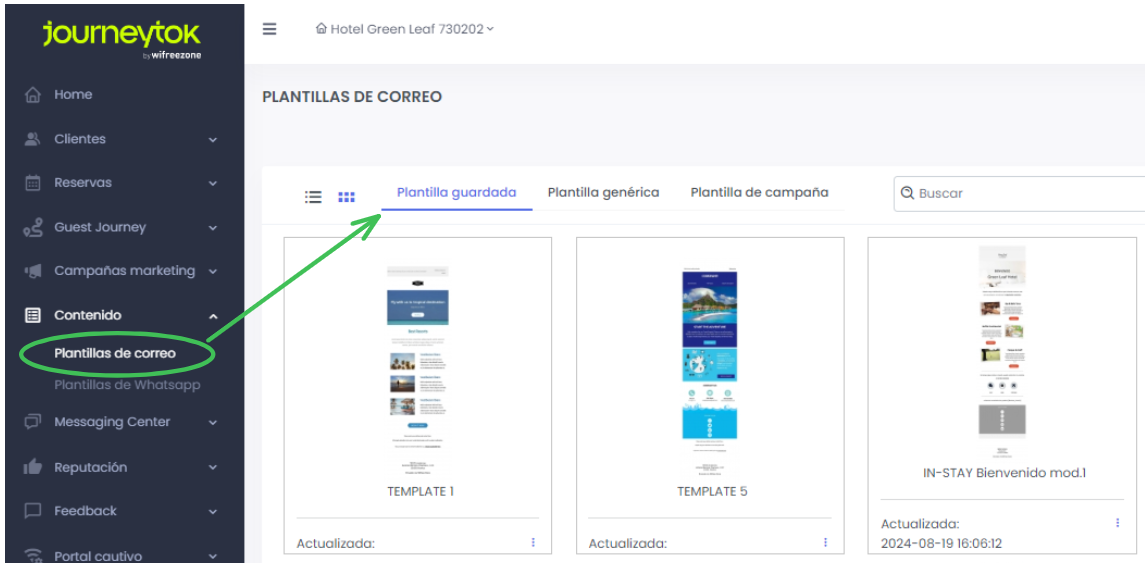The height and width of the screenshot is (563, 1145).
Task: Switch to list view icon
Action: pyautogui.click(x=313, y=197)
